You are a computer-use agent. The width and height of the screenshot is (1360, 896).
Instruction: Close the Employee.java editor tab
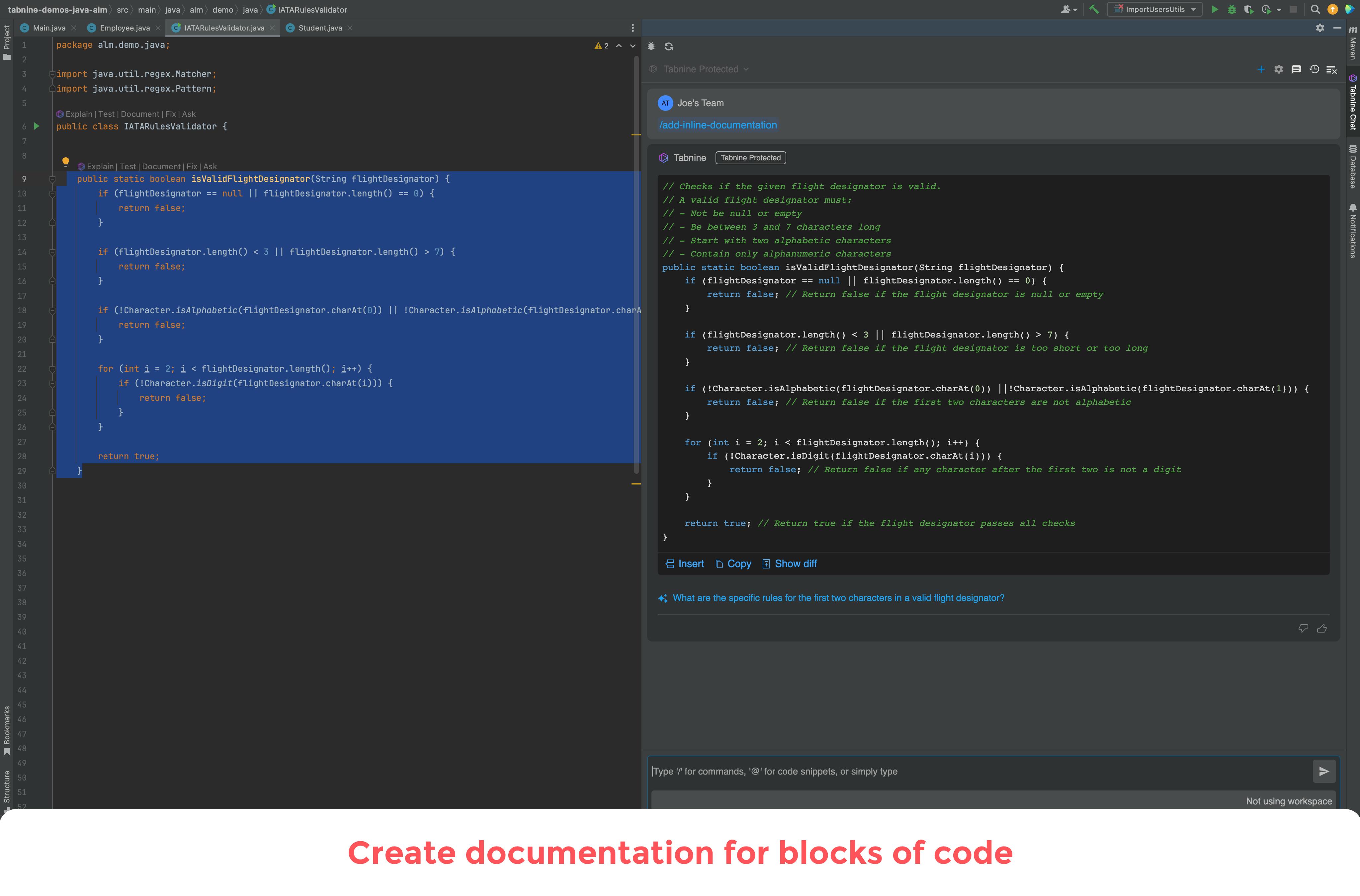pos(158,28)
